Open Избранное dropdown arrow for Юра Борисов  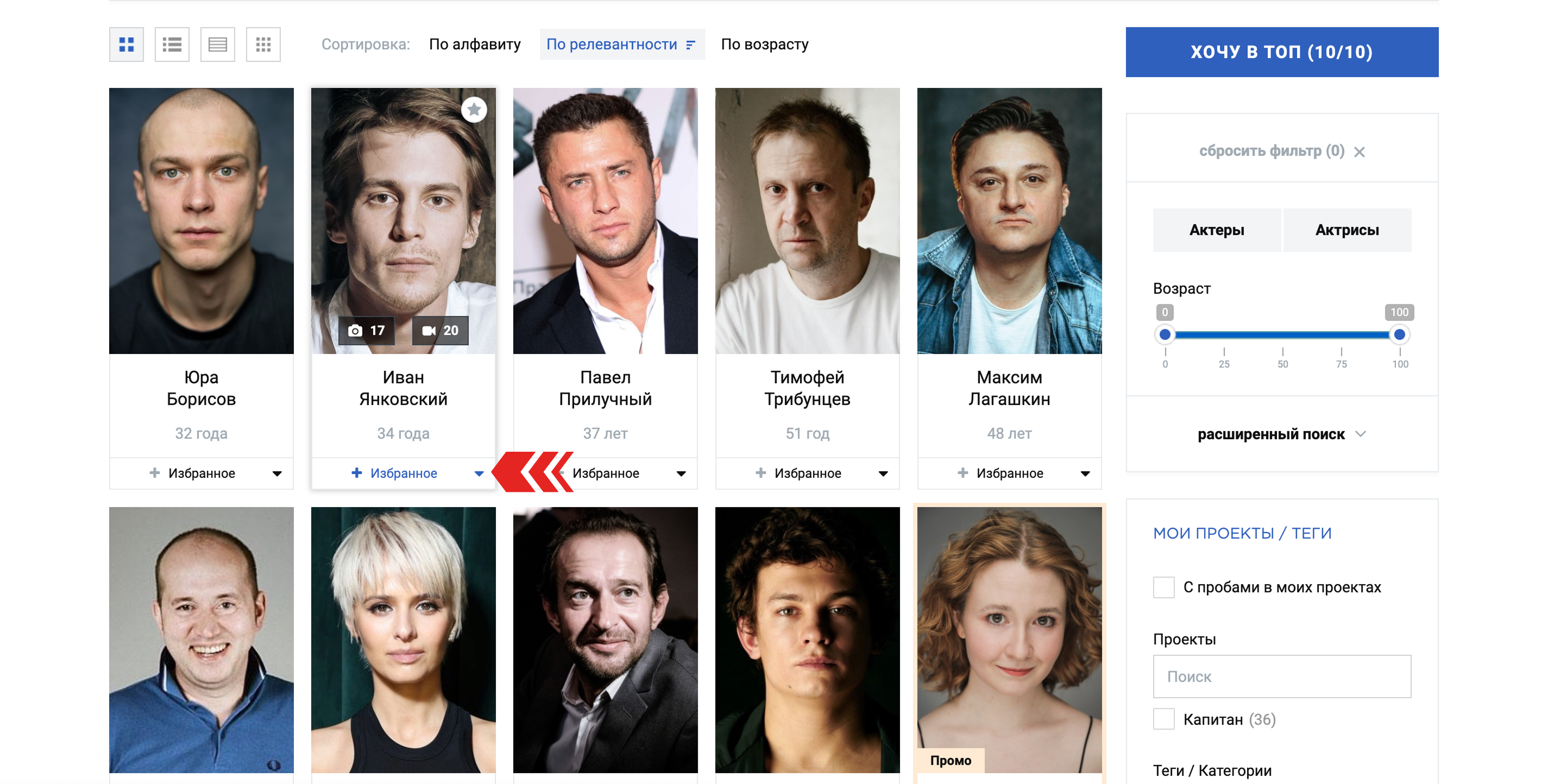[277, 473]
